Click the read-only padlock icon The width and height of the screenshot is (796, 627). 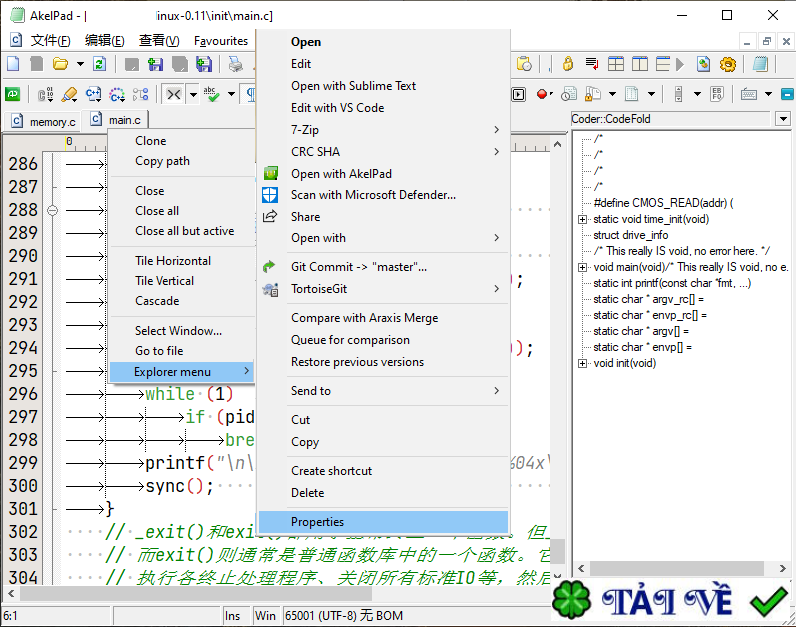tap(567, 64)
